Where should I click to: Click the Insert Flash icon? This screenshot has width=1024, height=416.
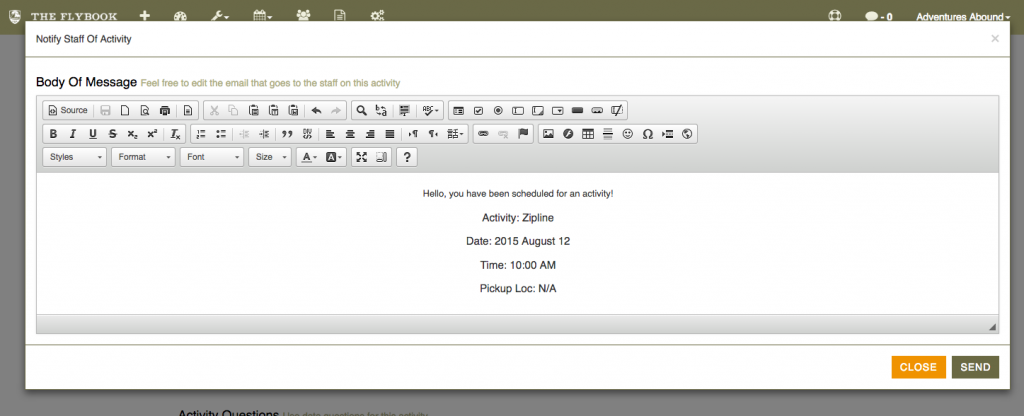[x=568, y=134]
